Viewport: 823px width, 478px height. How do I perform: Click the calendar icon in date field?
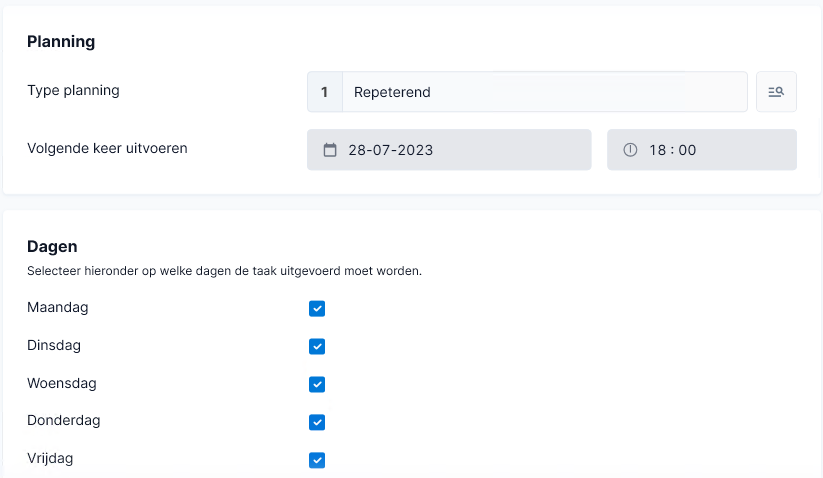330,150
